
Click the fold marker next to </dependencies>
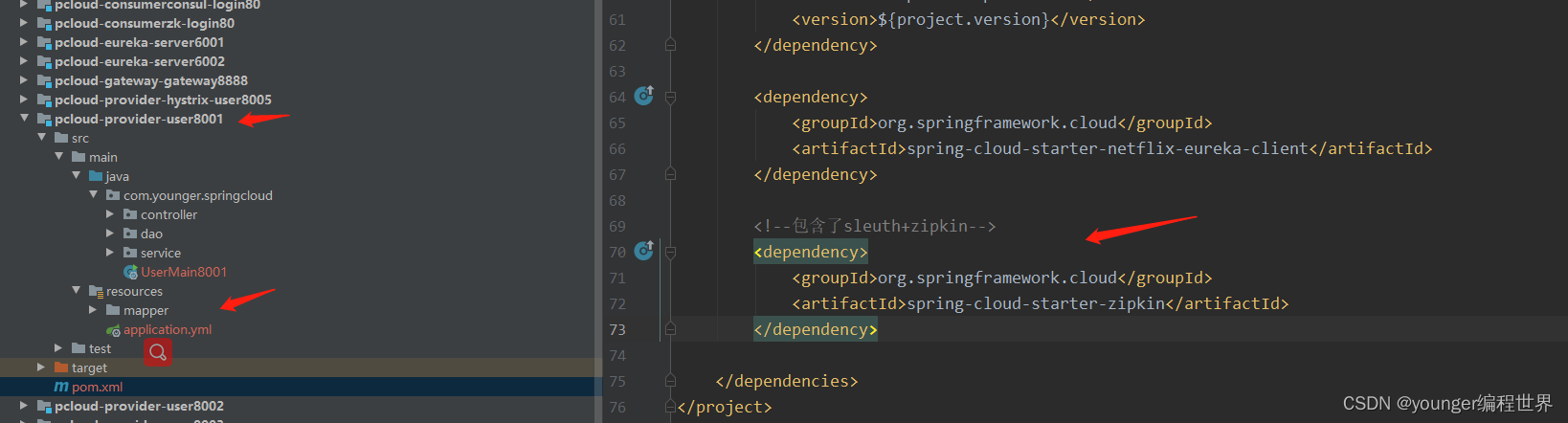click(670, 381)
